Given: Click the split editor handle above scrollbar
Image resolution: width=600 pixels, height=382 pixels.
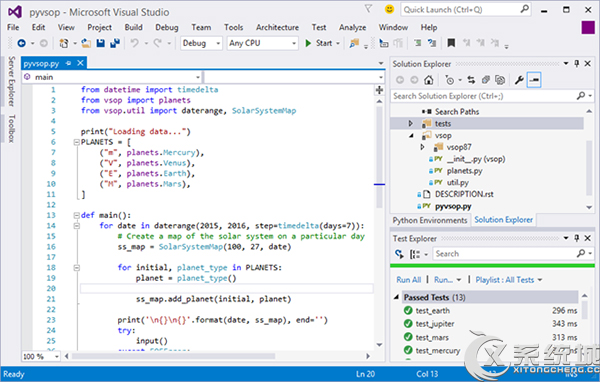Looking at the screenshot, I should coord(379,90).
